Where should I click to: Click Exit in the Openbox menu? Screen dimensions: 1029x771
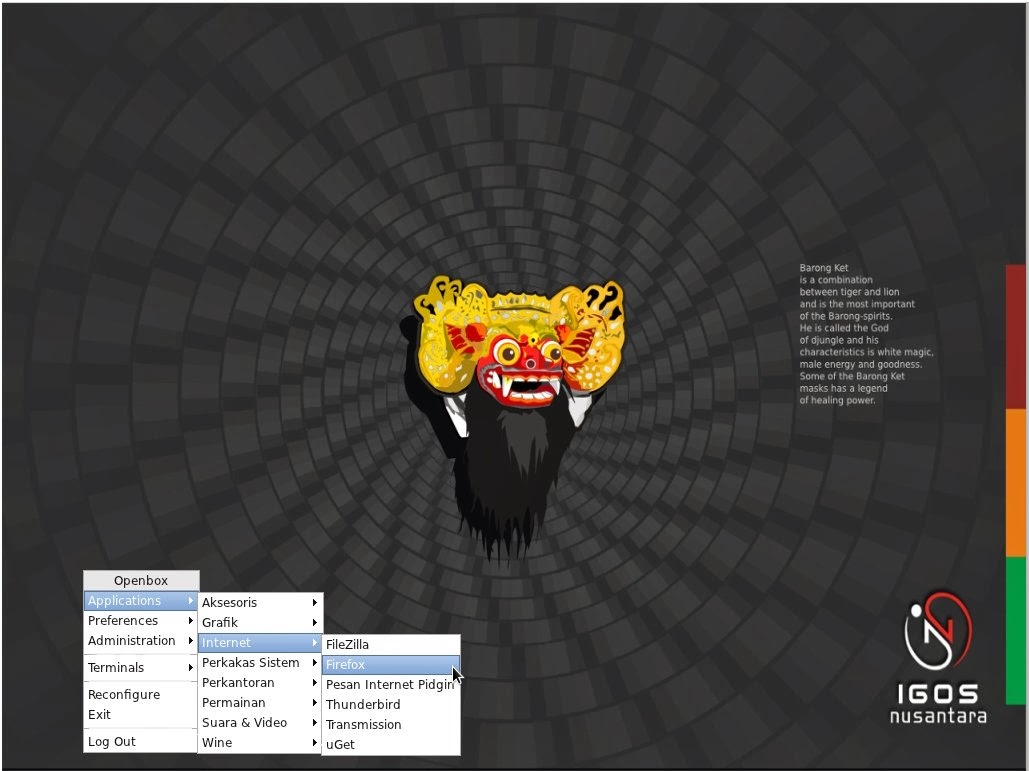click(x=99, y=714)
